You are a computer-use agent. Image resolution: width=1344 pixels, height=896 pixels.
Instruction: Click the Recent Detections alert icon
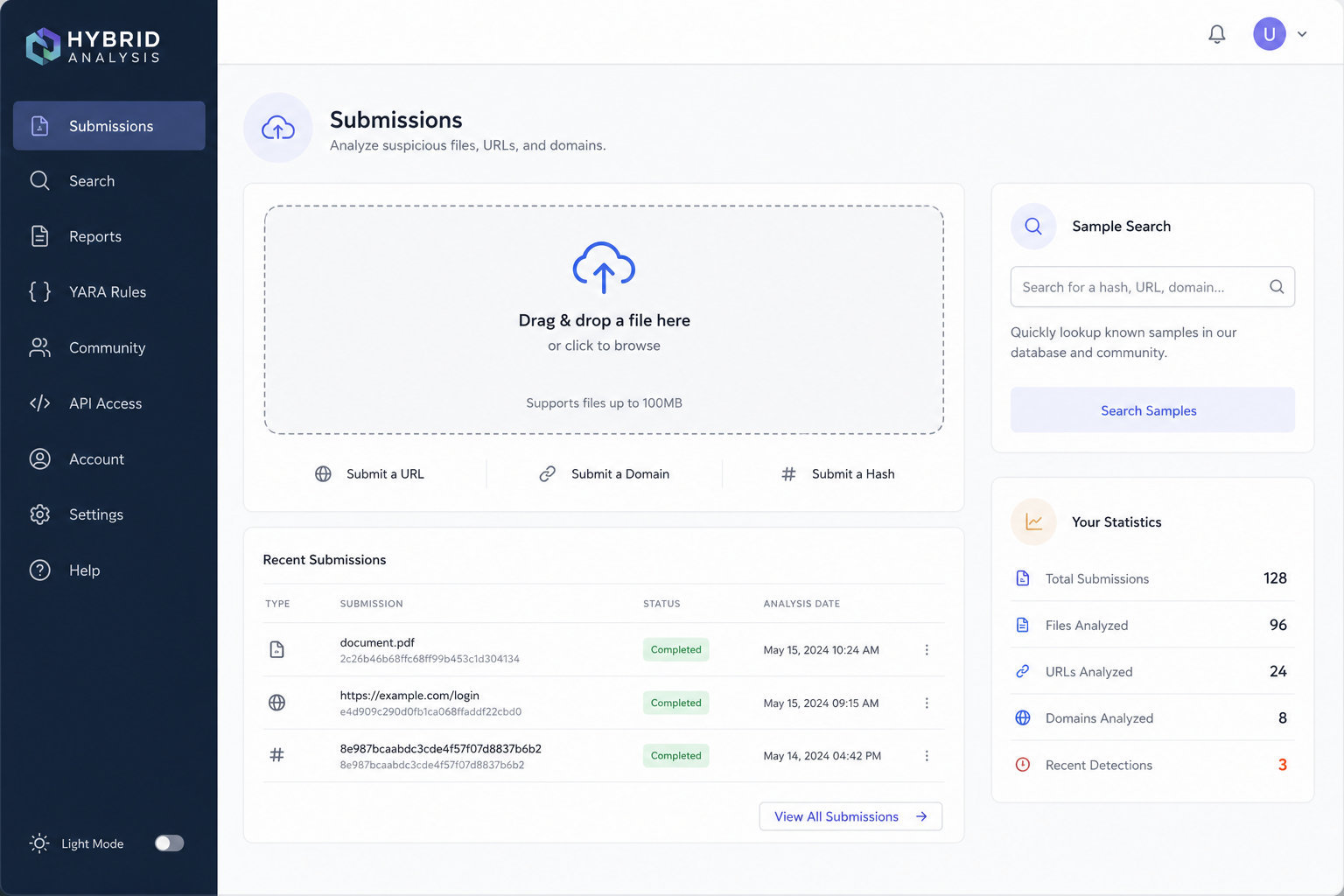(x=1022, y=765)
